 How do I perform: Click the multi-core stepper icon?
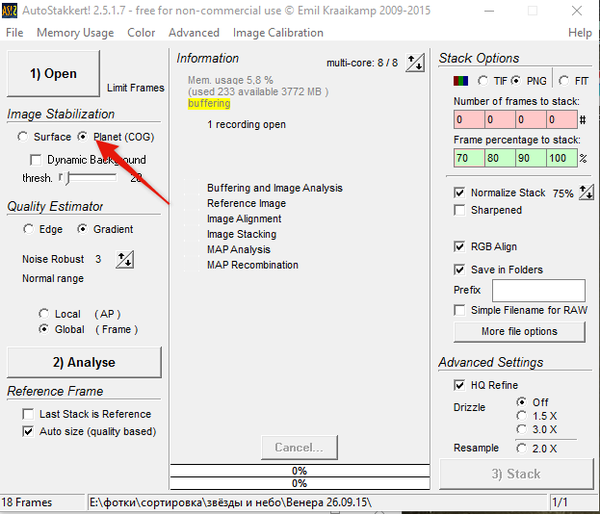click(415, 63)
